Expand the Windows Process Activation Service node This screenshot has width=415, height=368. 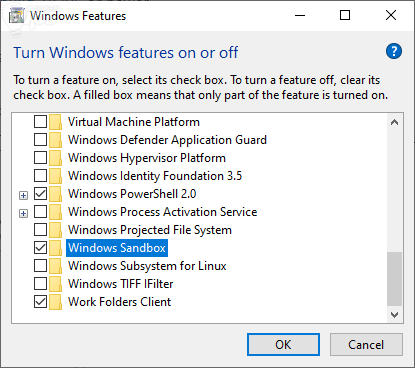pos(23,213)
